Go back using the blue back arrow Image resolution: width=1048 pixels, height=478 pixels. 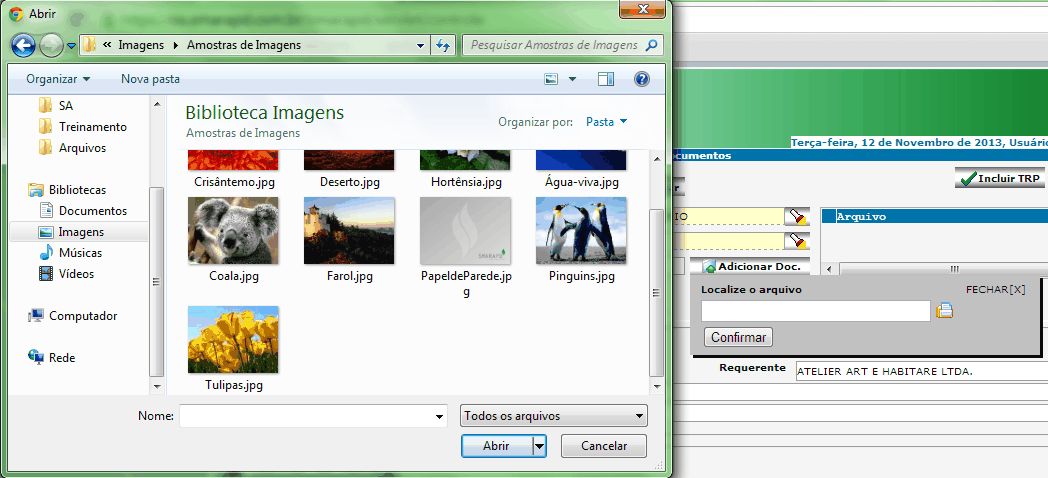pos(23,45)
